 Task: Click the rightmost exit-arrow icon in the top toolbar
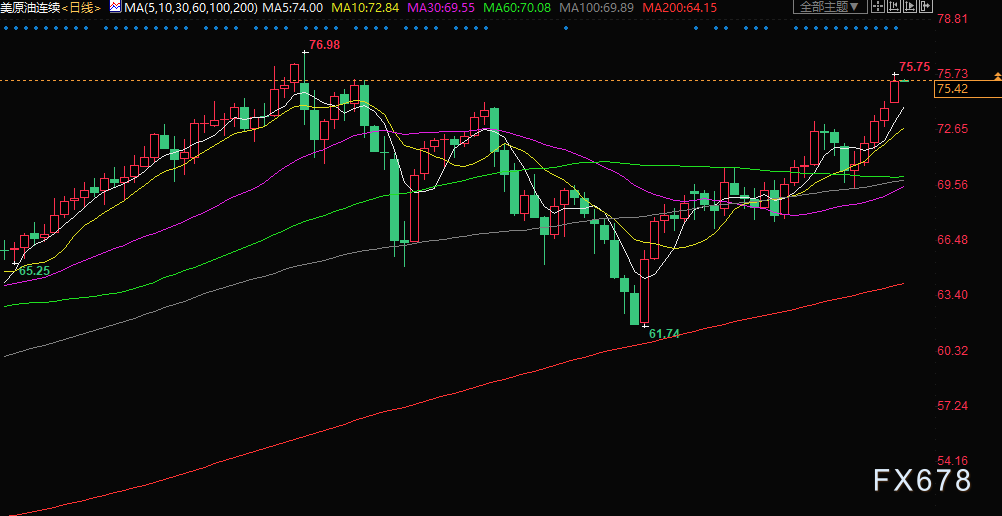[927, 7]
